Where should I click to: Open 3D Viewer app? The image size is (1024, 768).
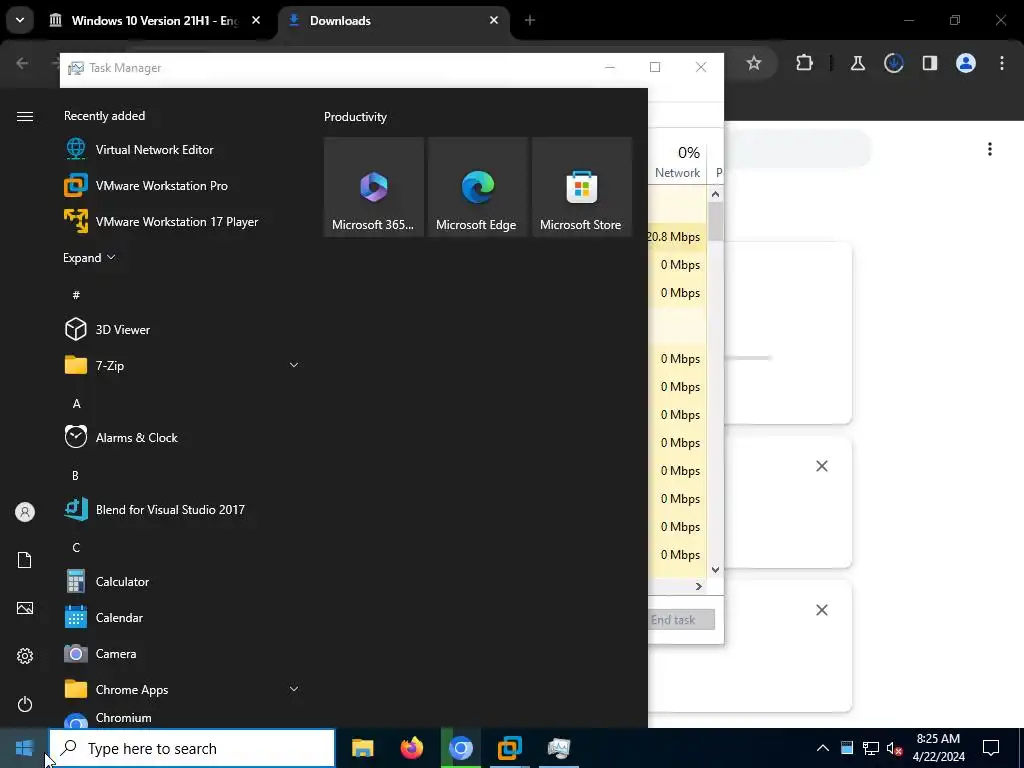point(108,329)
